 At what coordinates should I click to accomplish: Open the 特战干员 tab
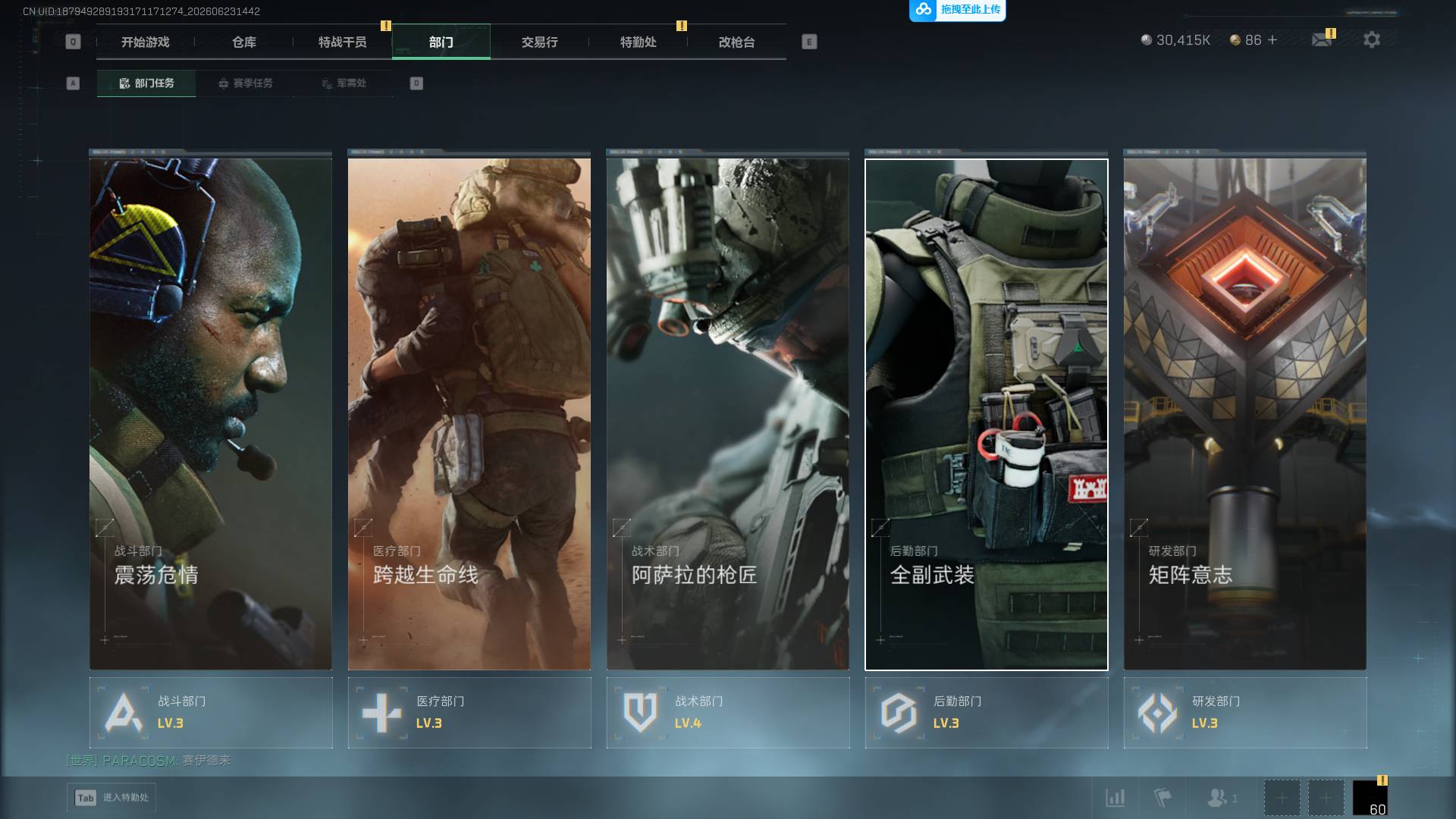point(343,42)
